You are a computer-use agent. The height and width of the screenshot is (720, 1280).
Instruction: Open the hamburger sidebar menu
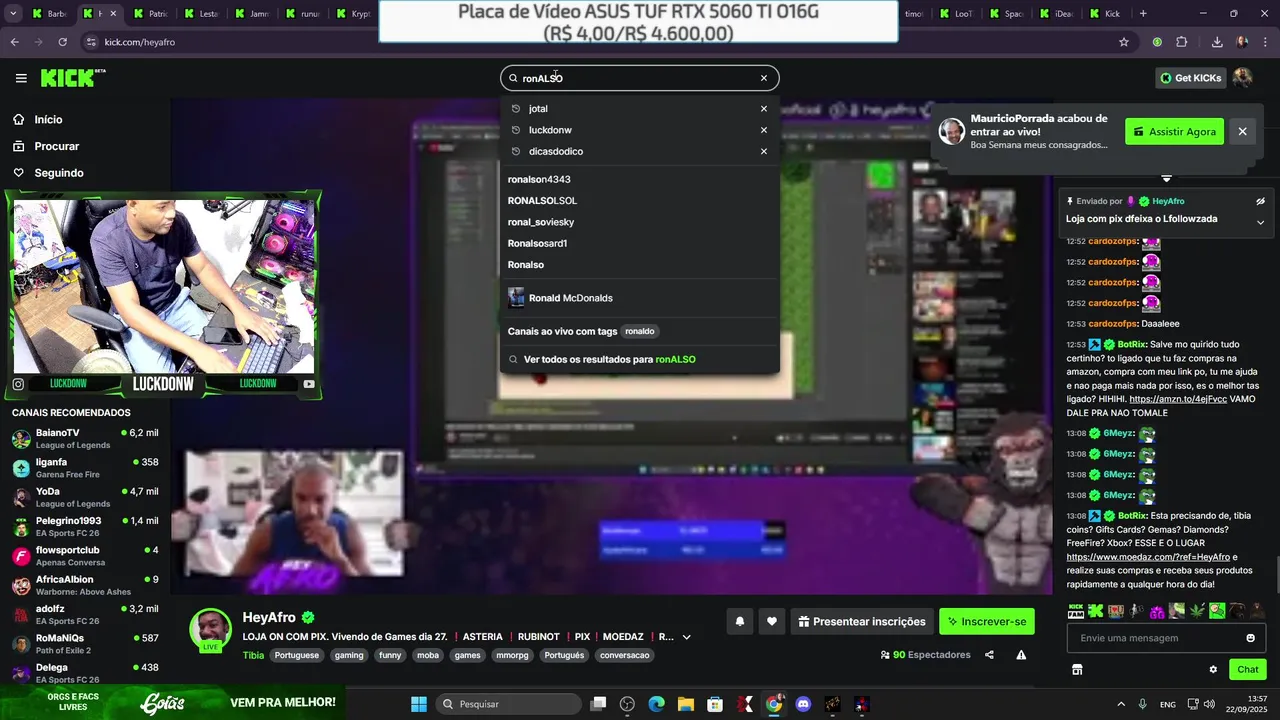21,78
